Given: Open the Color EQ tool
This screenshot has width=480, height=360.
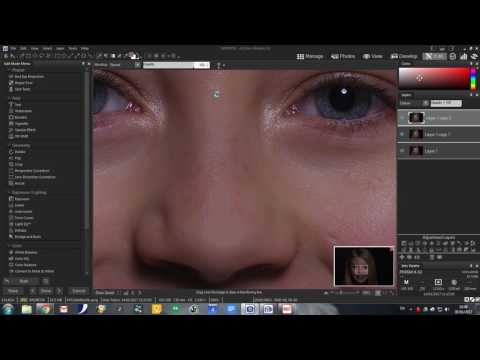Looking at the screenshot, I should 19,259.
